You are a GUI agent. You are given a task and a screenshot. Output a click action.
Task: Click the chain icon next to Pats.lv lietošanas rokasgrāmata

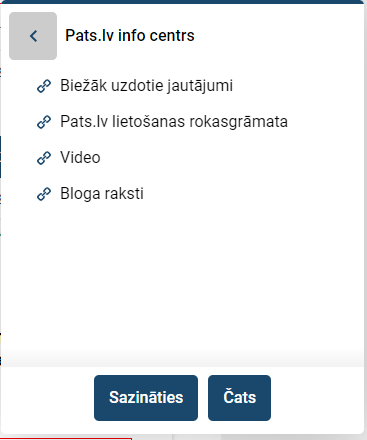44,122
